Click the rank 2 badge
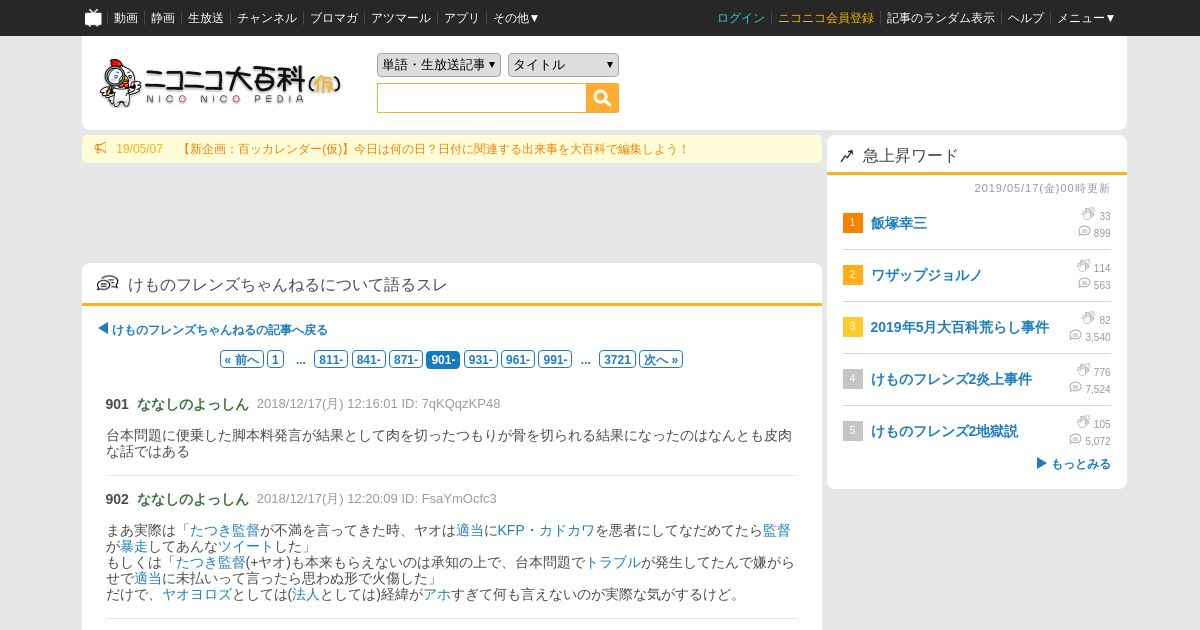This screenshot has height=630, width=1200. pyautogui.click(x=852, y=275)
